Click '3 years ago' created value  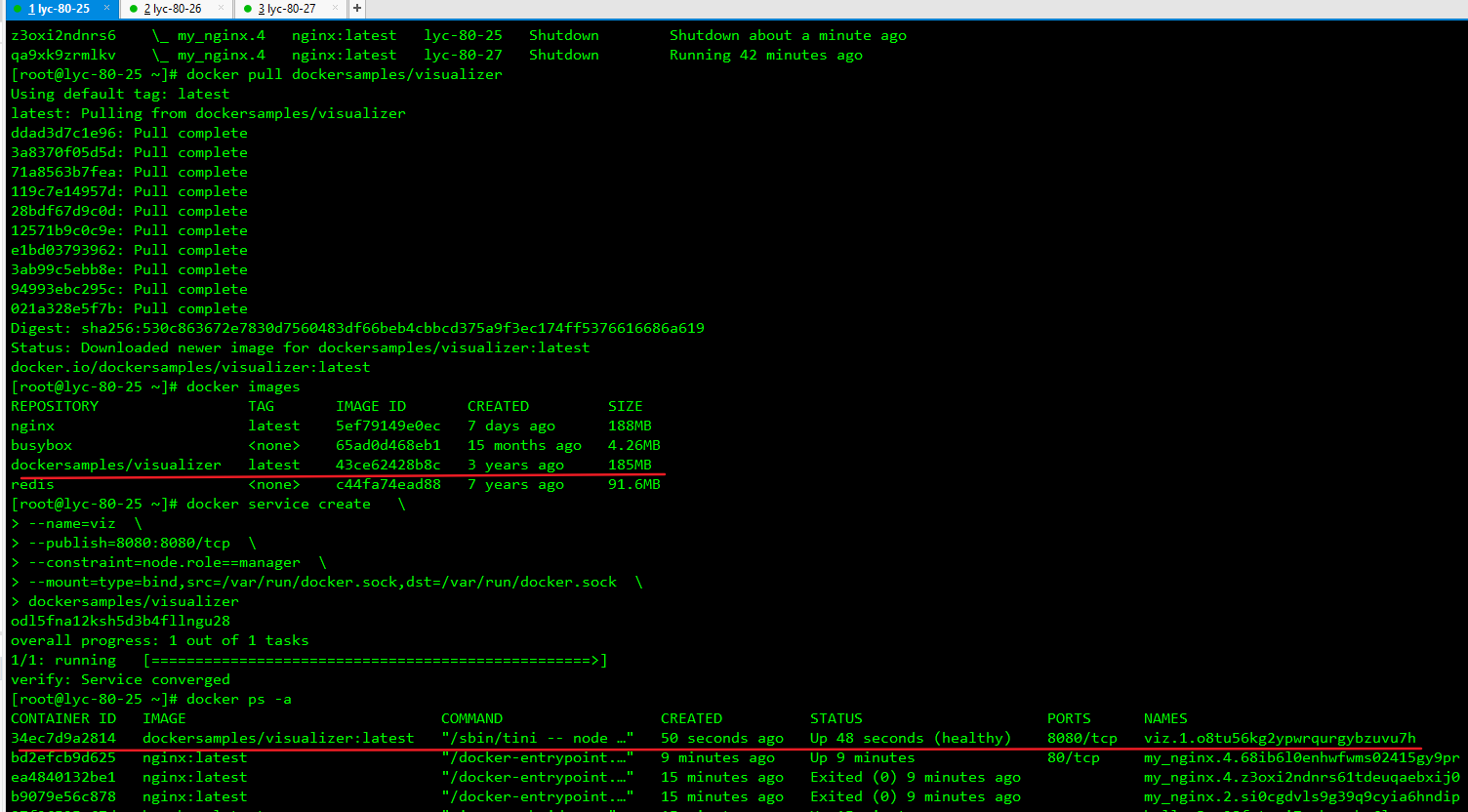515,465
